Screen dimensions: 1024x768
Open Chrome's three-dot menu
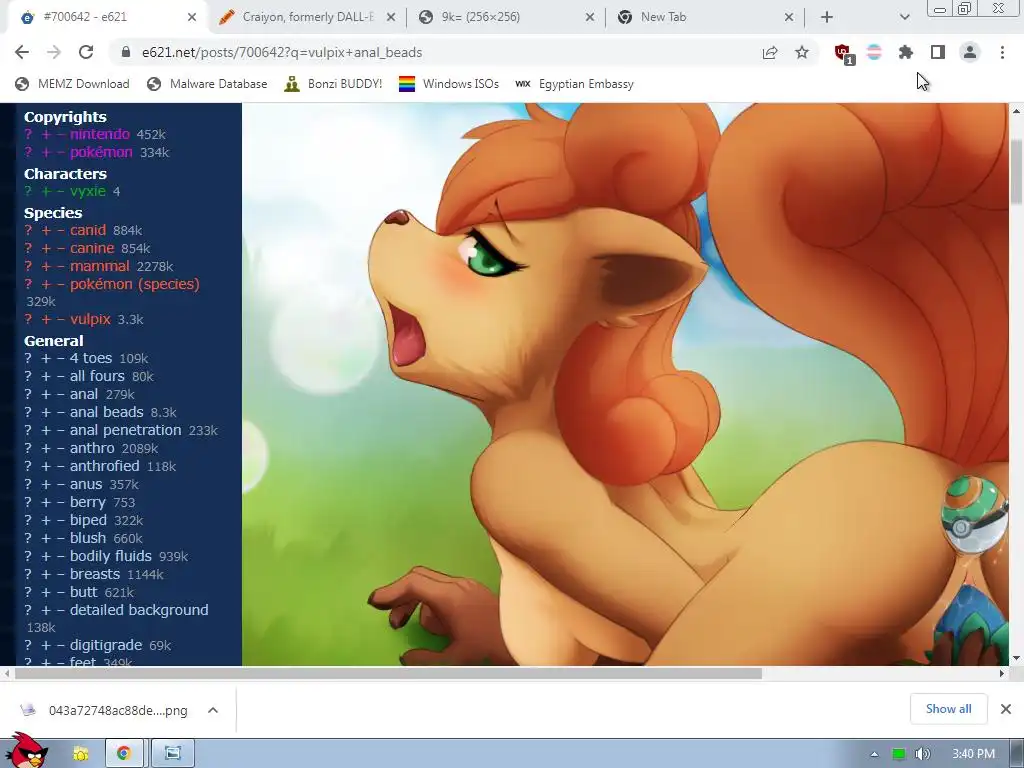[1002, 52]
